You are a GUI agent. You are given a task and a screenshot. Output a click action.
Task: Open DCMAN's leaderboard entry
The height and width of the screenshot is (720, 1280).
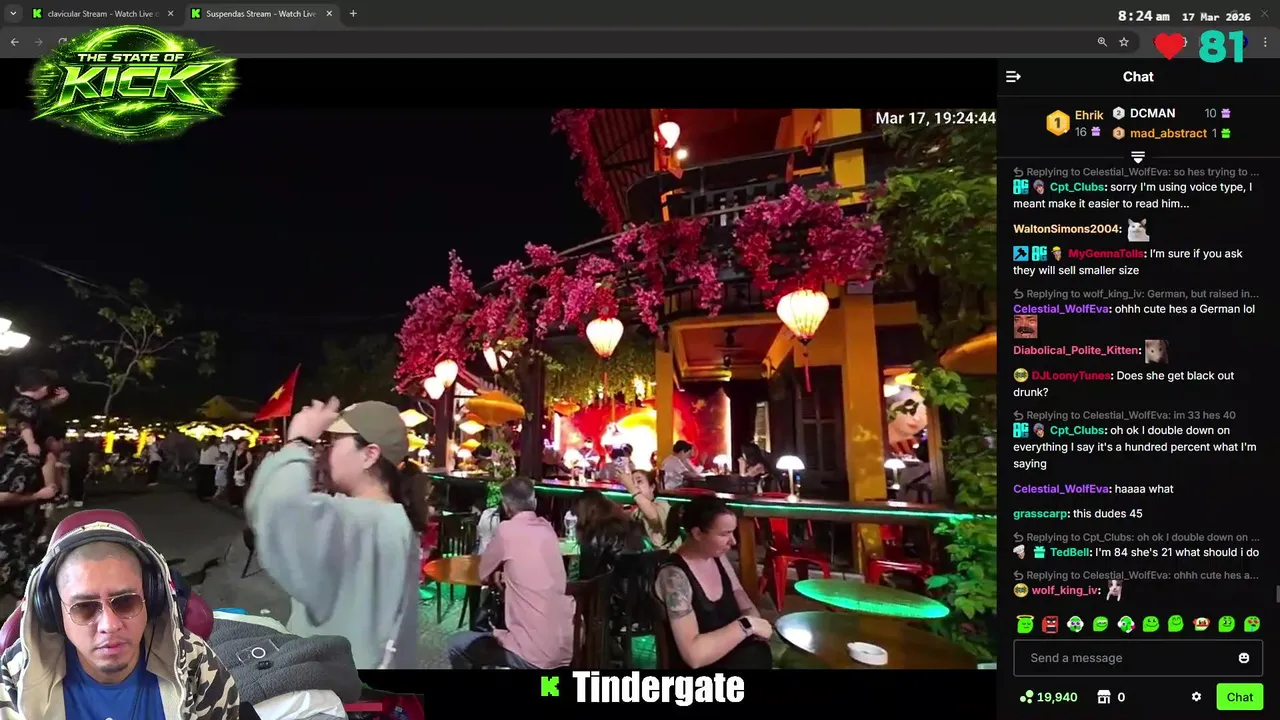pos(1152,113)
